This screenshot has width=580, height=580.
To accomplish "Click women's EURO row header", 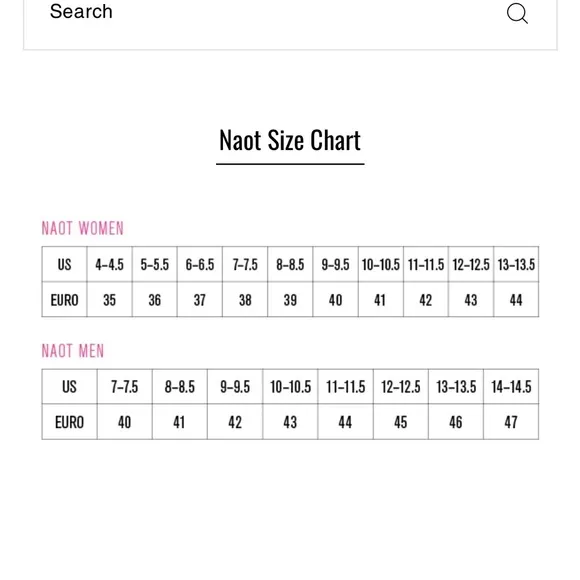I will (x=64, y=300).
